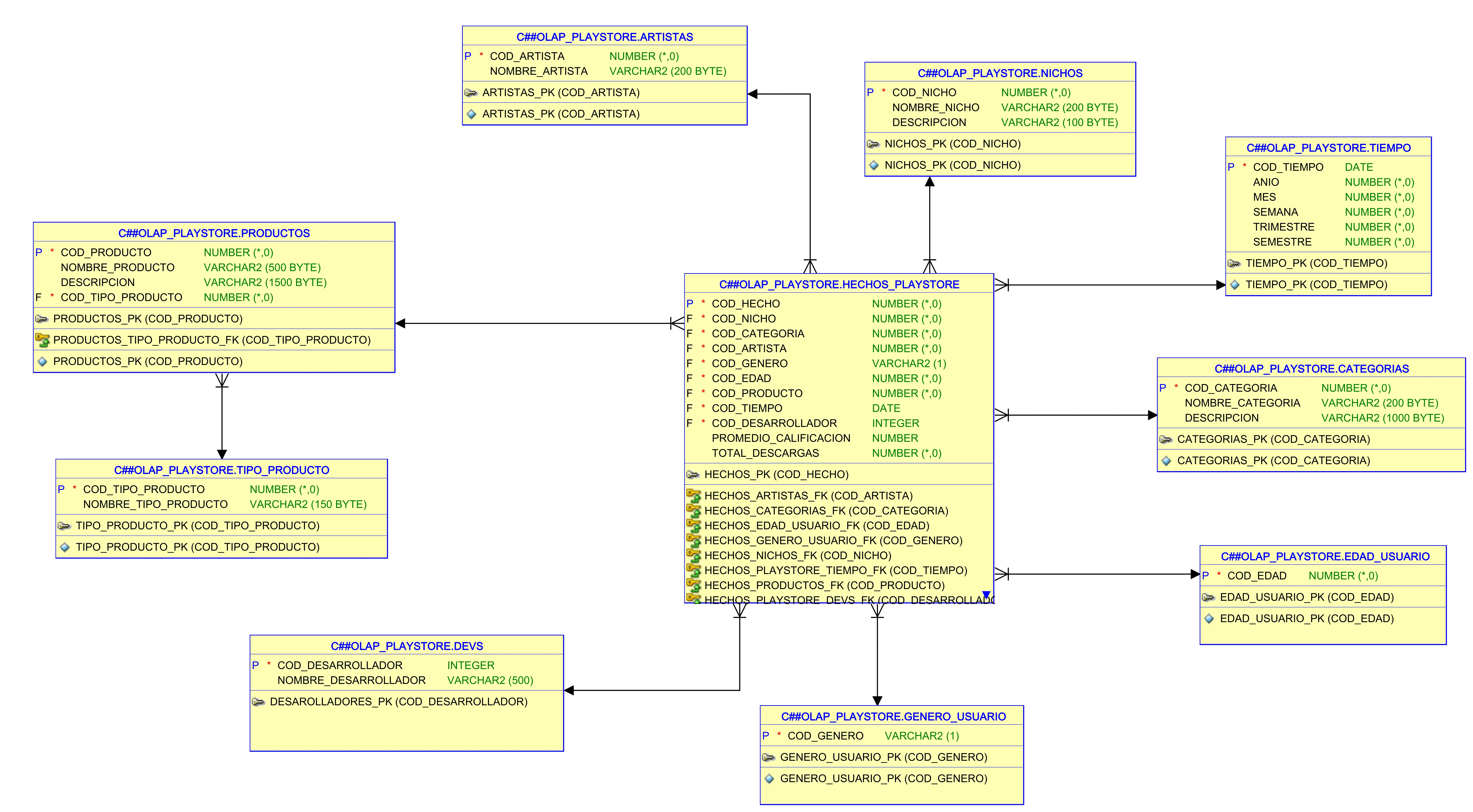The height and width of the screenshot is (812, 1473).
Task: Click the key icon beside DESAROLLADORES_PK
Action: 259,702
